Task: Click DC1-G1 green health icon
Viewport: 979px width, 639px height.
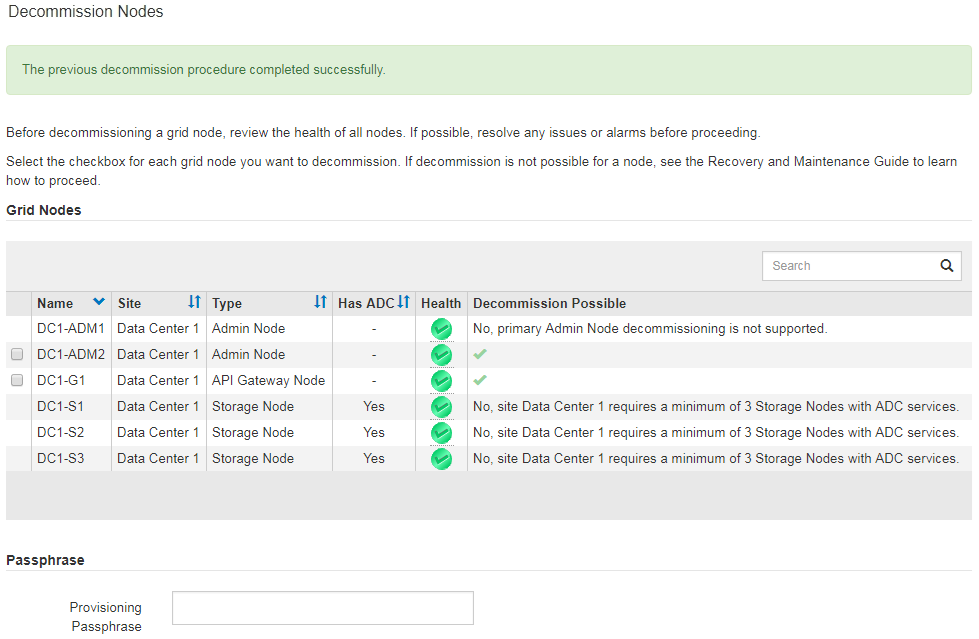Action: click(x=441, y=381)
